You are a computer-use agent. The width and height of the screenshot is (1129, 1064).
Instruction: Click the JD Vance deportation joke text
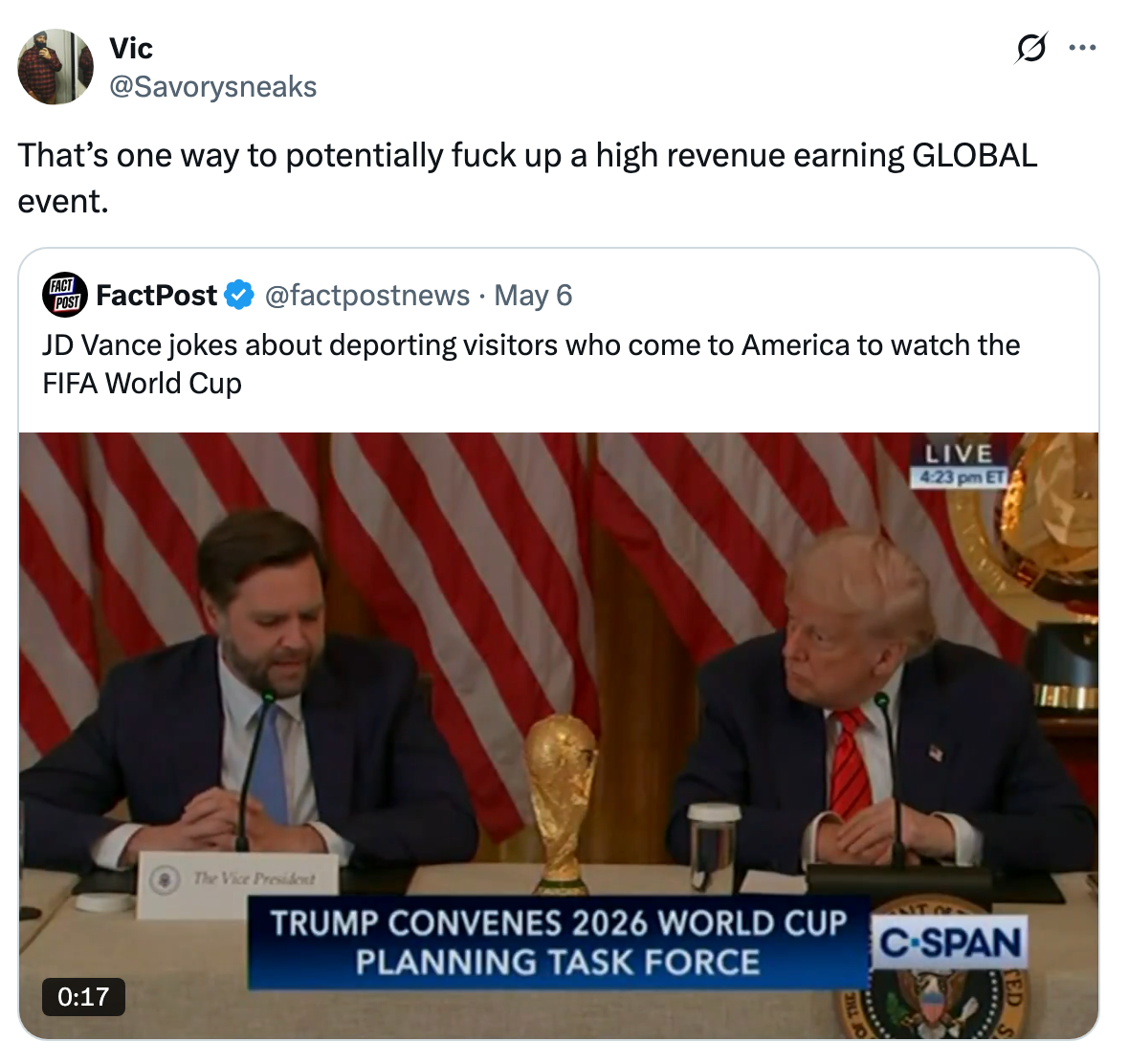(x=531, y=364)
